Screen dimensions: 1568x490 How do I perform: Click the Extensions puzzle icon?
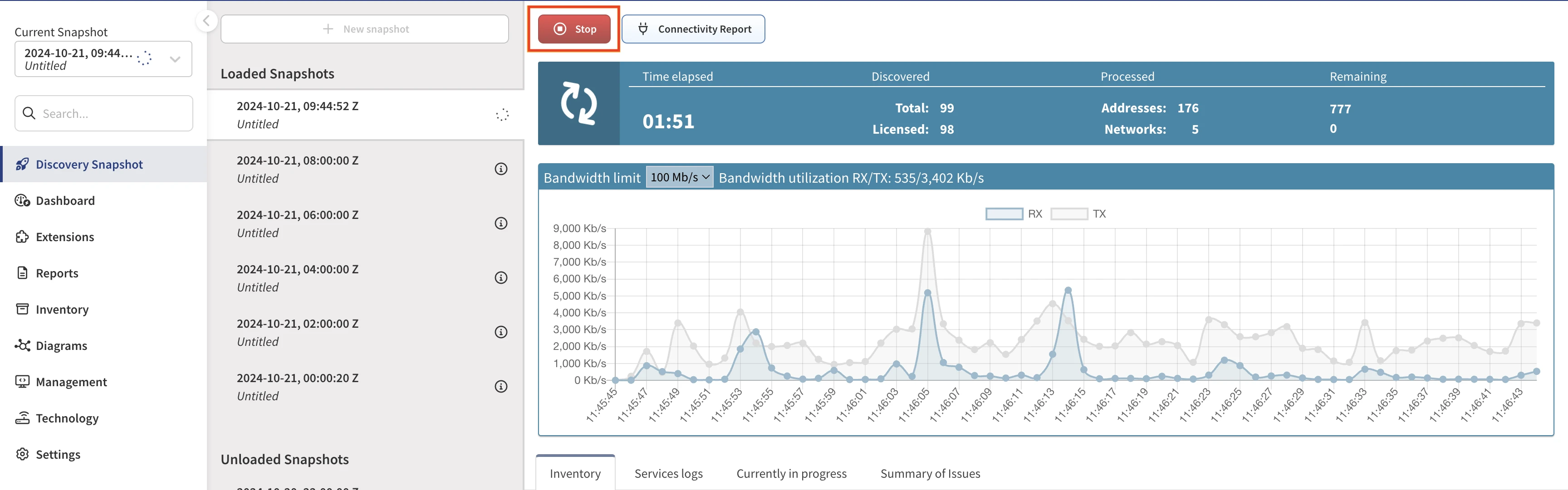click(x=22, y=237)
